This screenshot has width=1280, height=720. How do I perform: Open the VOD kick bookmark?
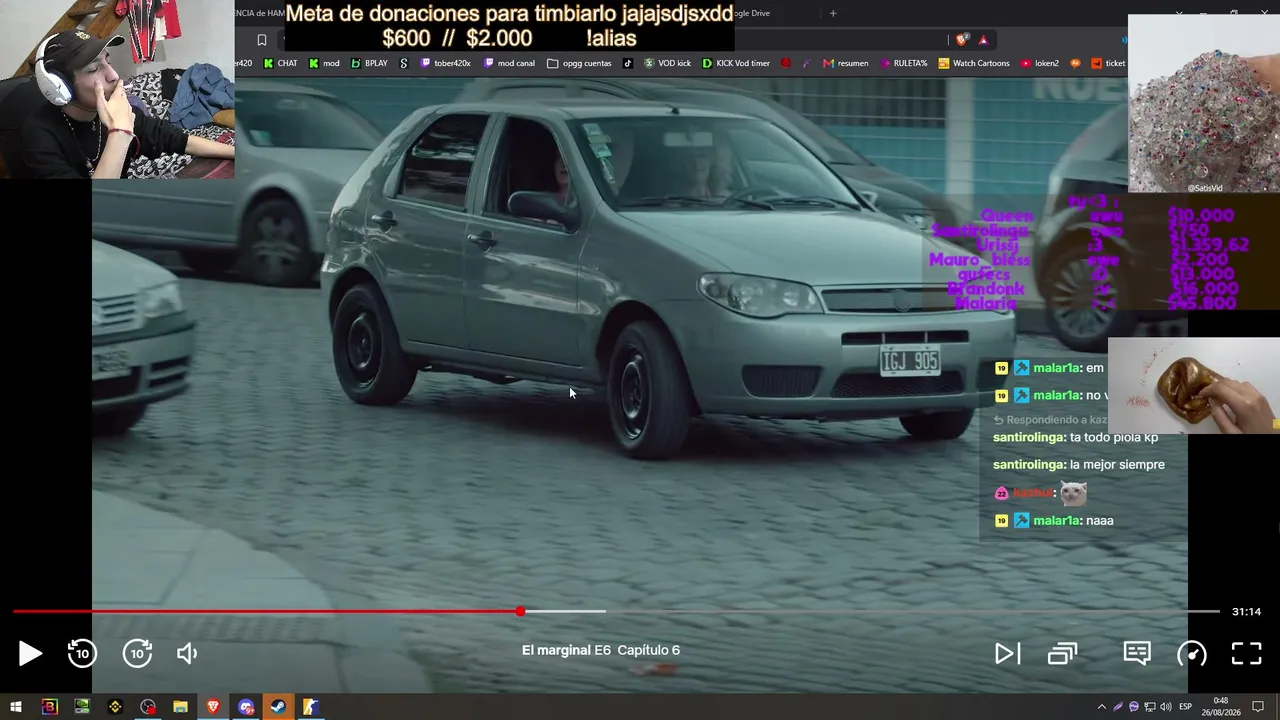[x=667, y=63]
